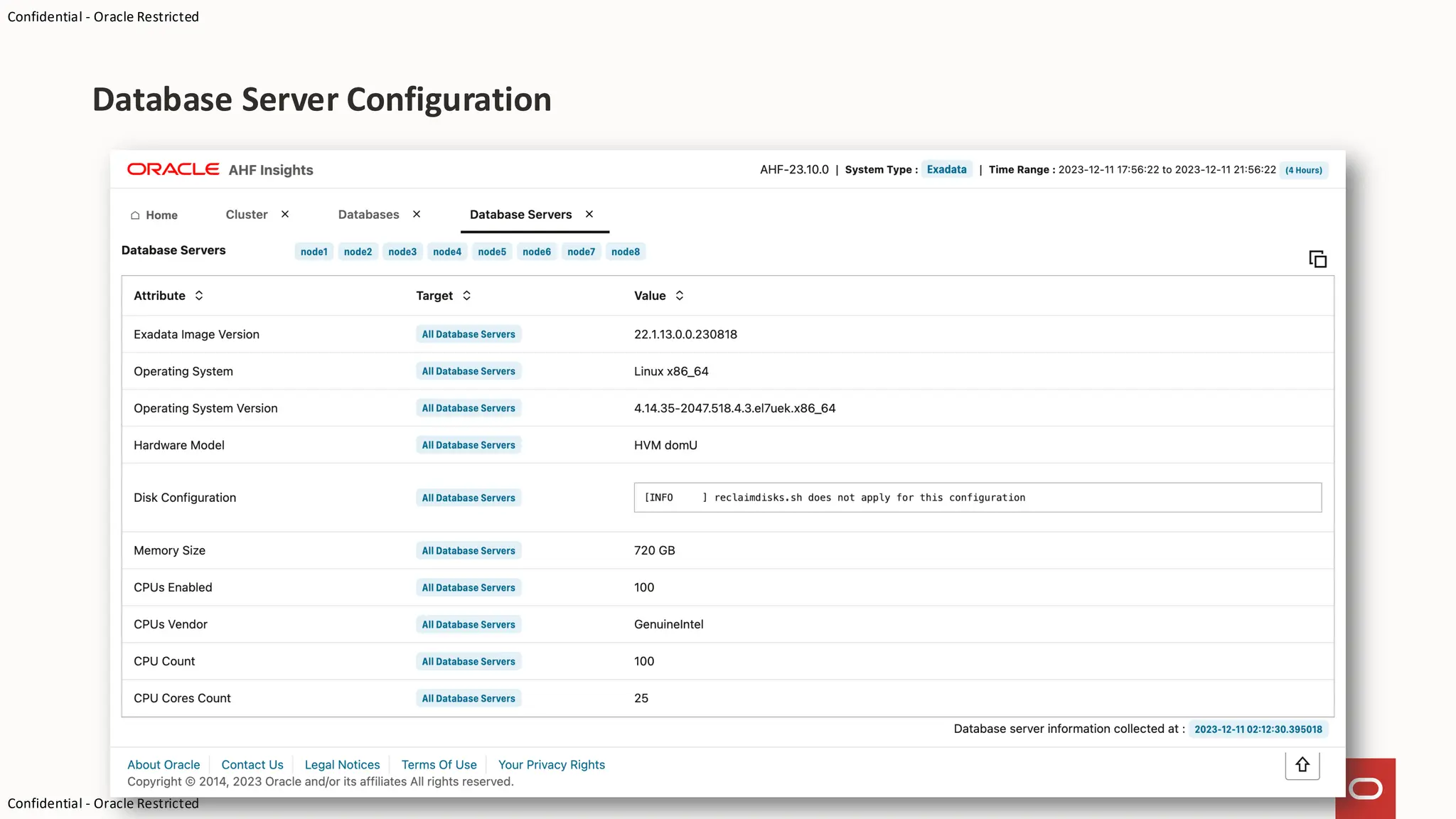Close the Cluster tab
Screen dimensions: 1456x819
285,214
